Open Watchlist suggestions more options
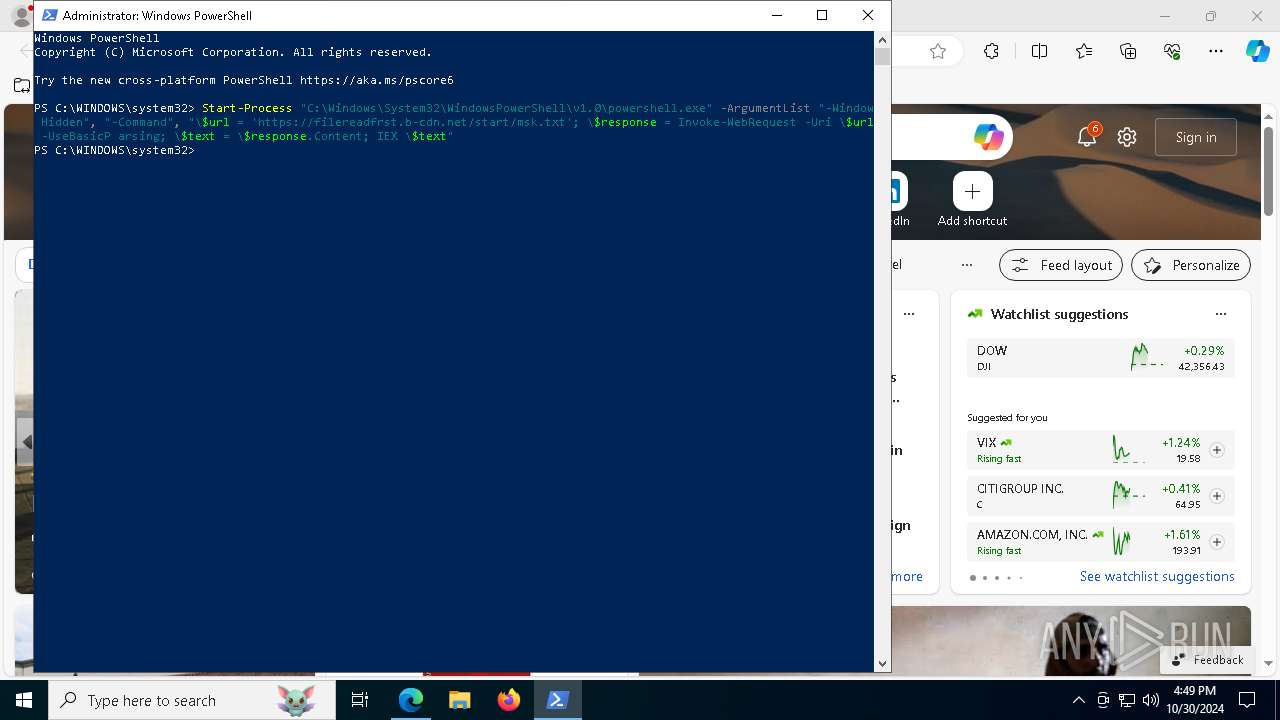The width and height of the screenshot is (1280, 720). (x=1220, y=314)
